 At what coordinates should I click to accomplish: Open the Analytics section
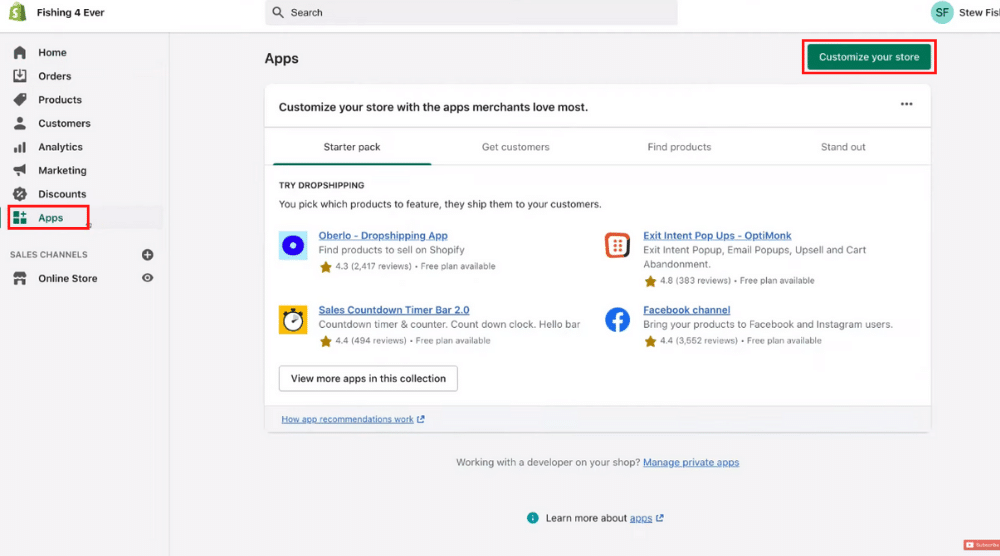pos(61,147)
